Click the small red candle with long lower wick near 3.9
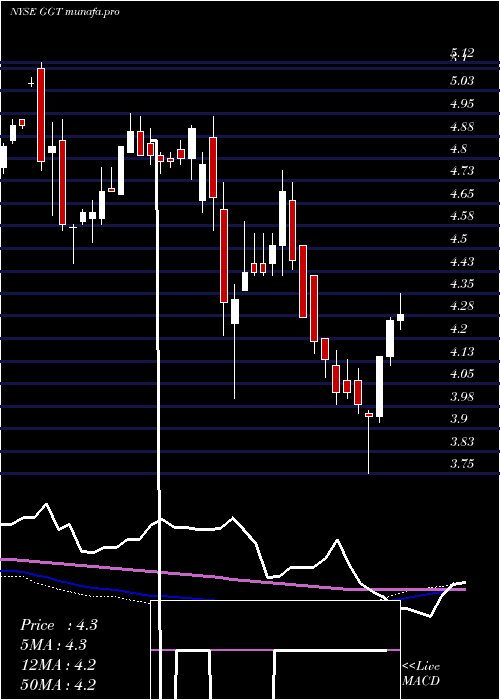The image size is (500, 700). [369, 415]
